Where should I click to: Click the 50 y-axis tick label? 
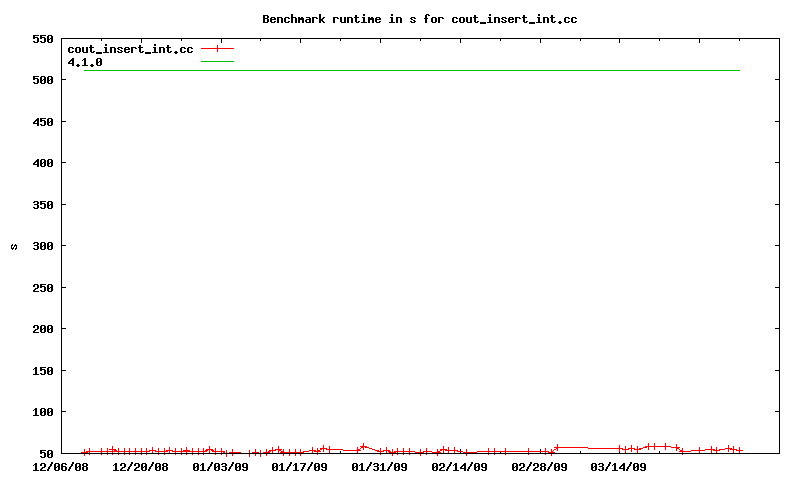(x=46, y=454)
